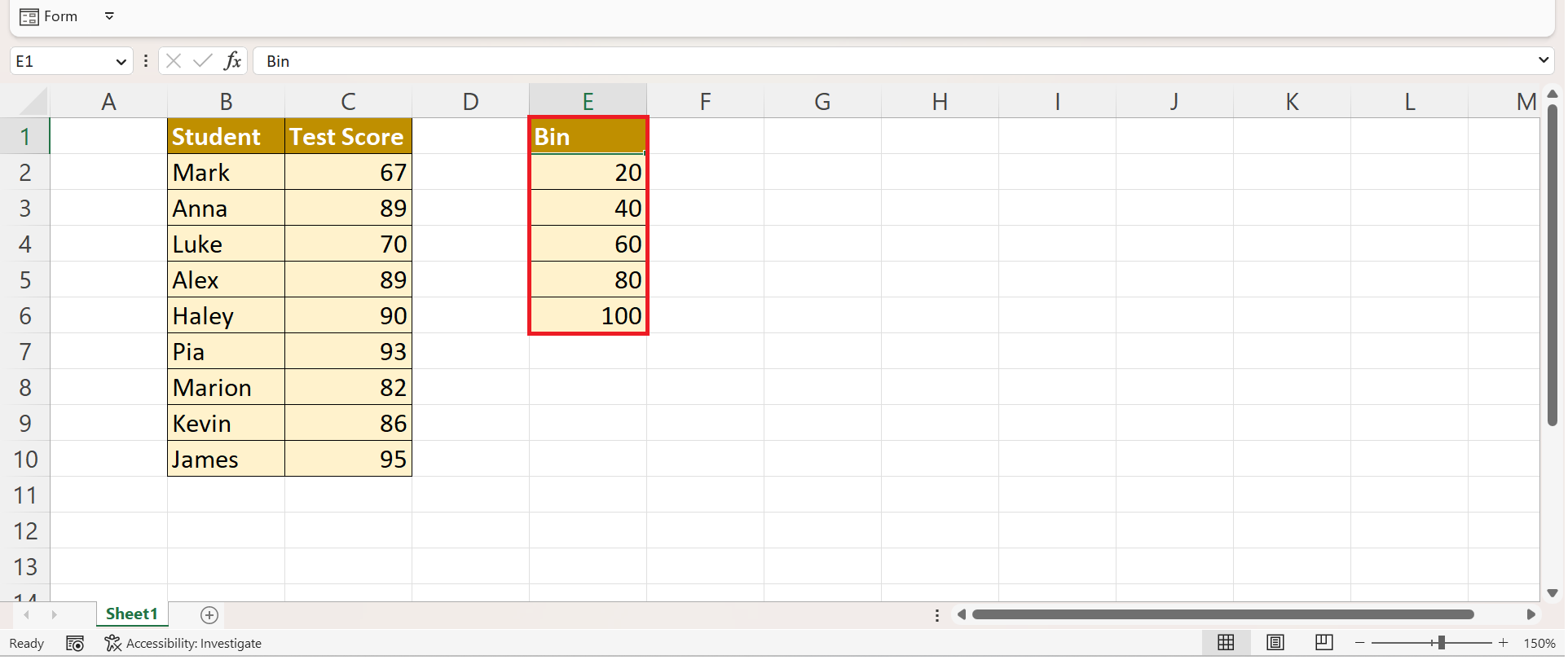Click the Form icon in toolbar
Viewport: 1568px width, 660px height.
coord(29,16)
